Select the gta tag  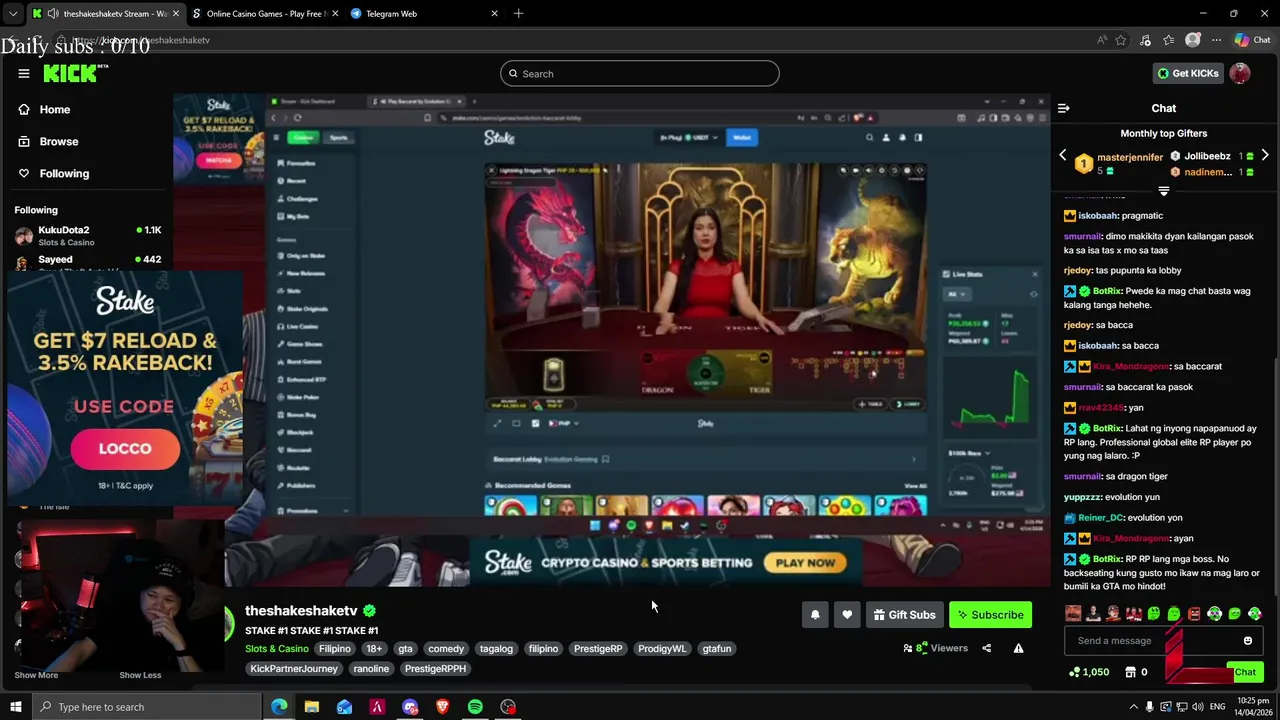[405, 648]
